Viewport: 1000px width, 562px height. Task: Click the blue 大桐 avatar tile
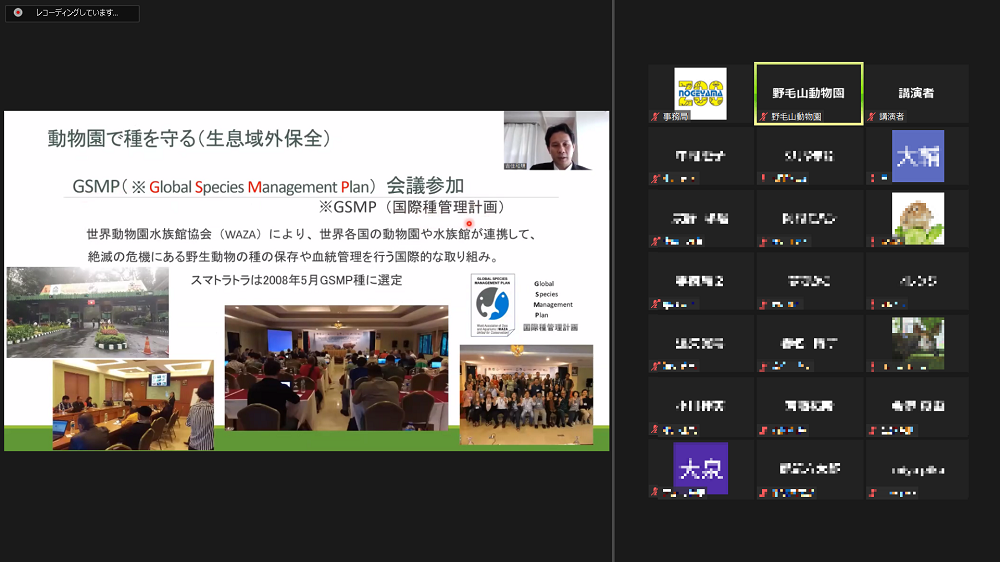(x=917, y=156)
